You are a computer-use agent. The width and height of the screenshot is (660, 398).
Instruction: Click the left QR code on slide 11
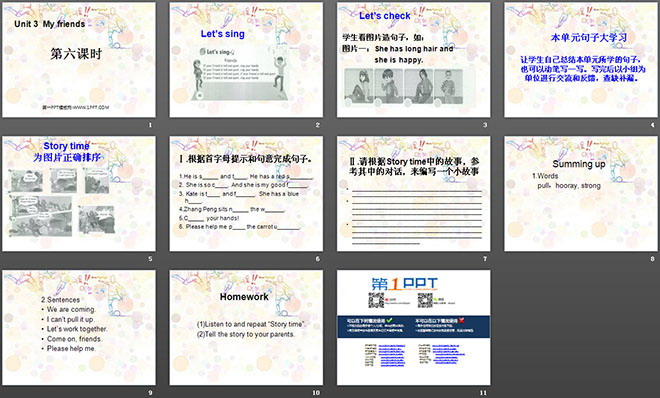376,300
